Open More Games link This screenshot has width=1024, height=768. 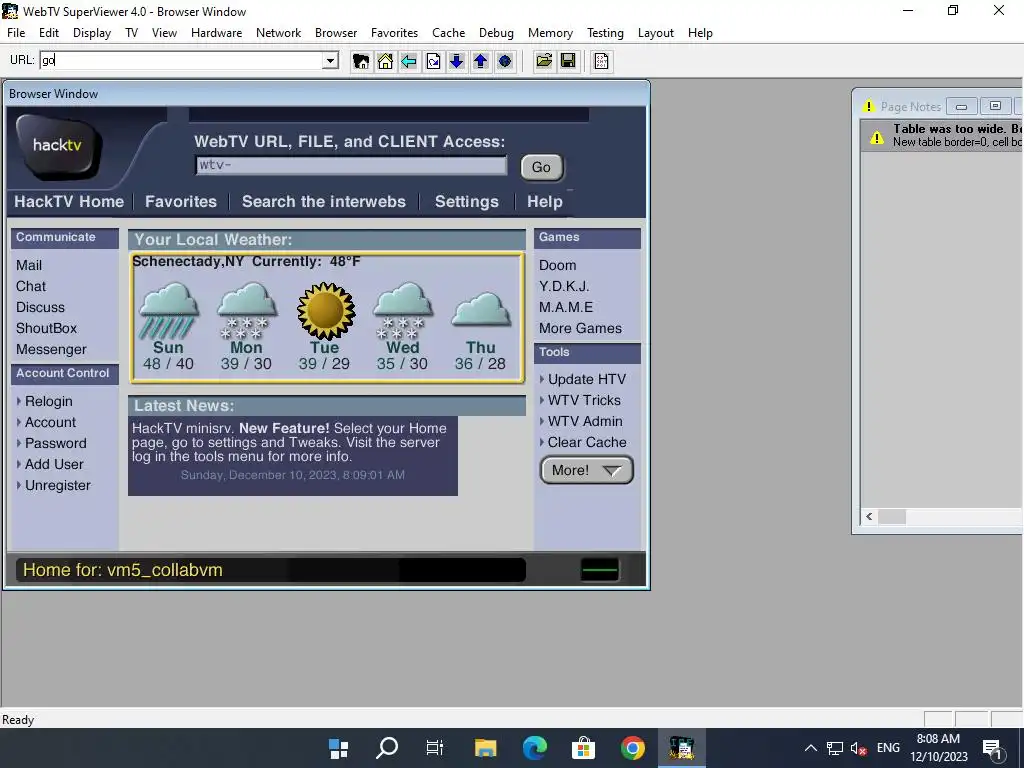point(581,328)
